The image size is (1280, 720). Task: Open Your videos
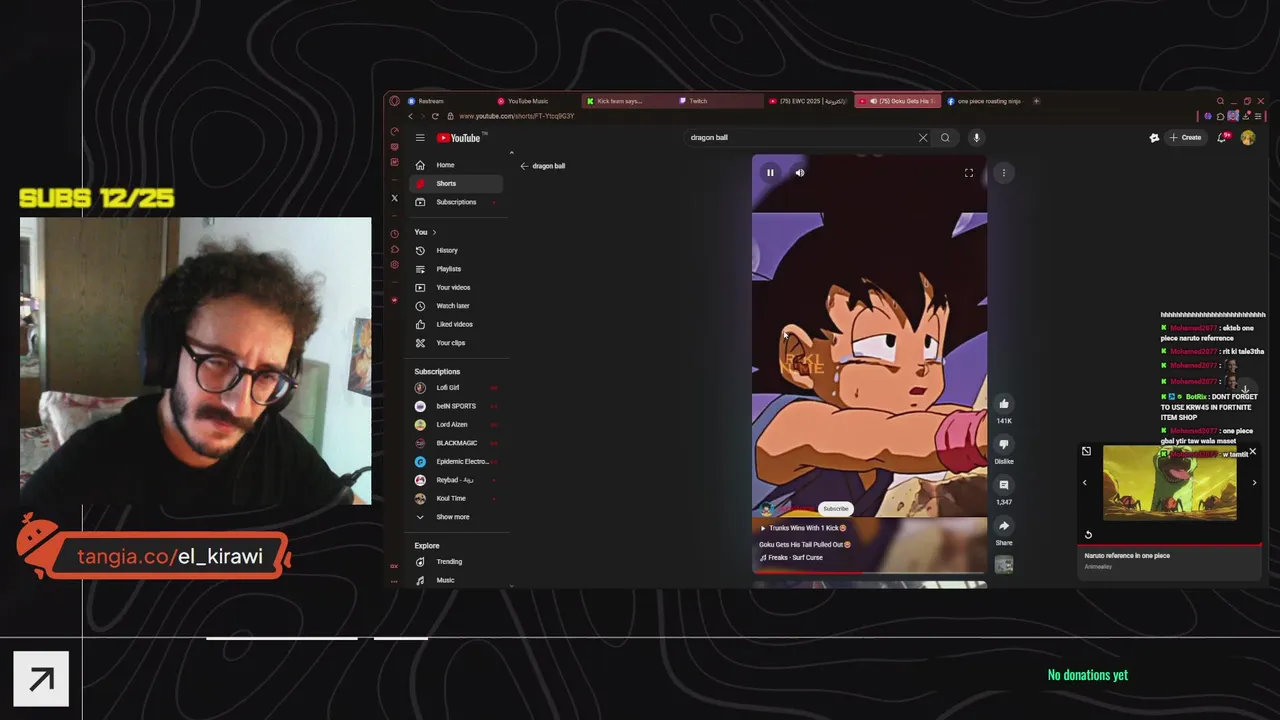coord(456,287)
